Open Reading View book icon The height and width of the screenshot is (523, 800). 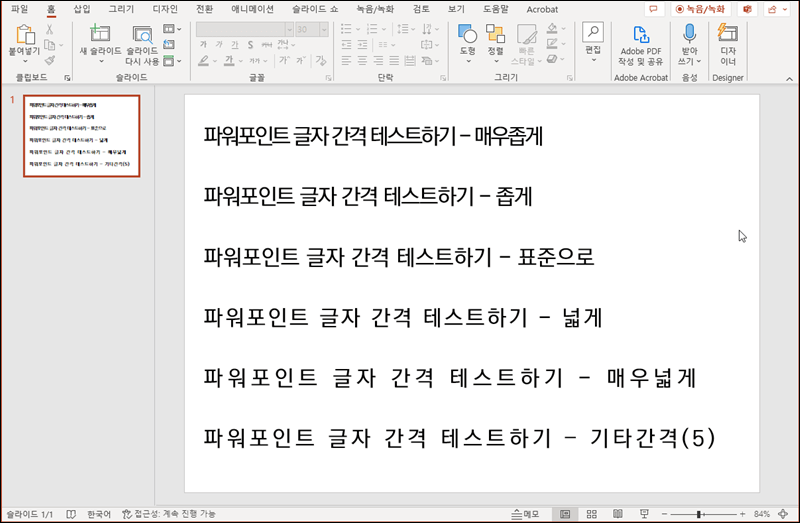[x=618, y=514]
